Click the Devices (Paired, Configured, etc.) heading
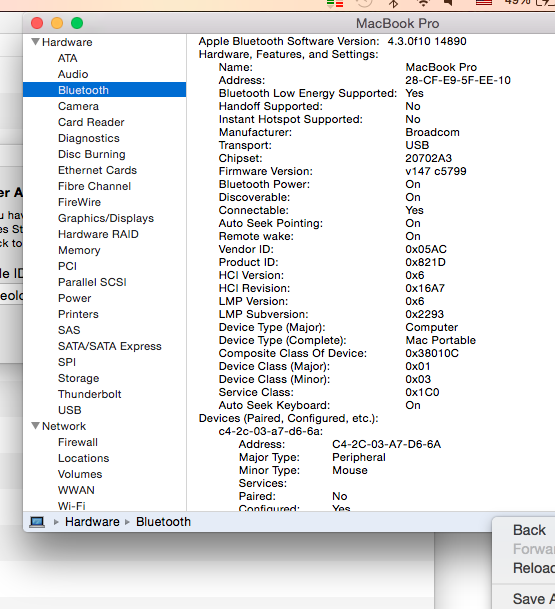The image size is (555, 609). click(x=289, y=419)
